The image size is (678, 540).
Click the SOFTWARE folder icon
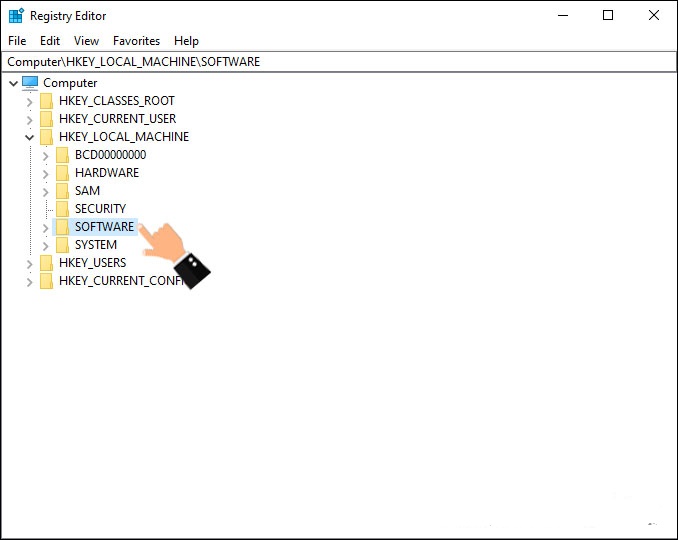click(62, 227)
